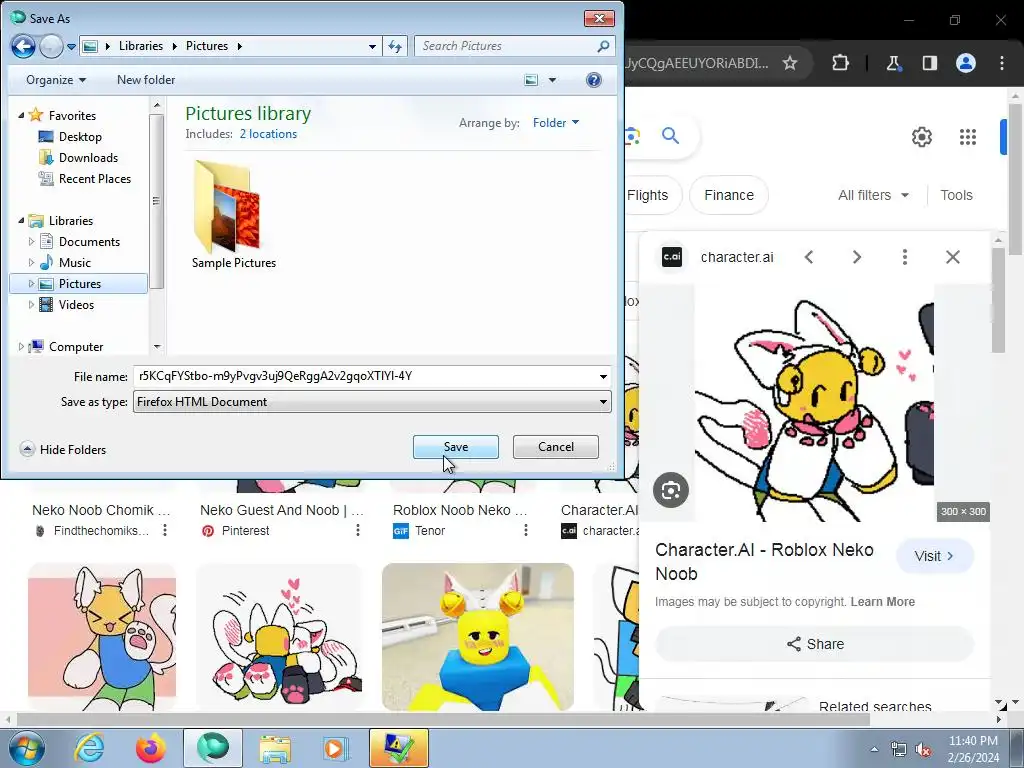Click Libraries in the address breadcrumb
1024x768 pixels.
(140, 46)
